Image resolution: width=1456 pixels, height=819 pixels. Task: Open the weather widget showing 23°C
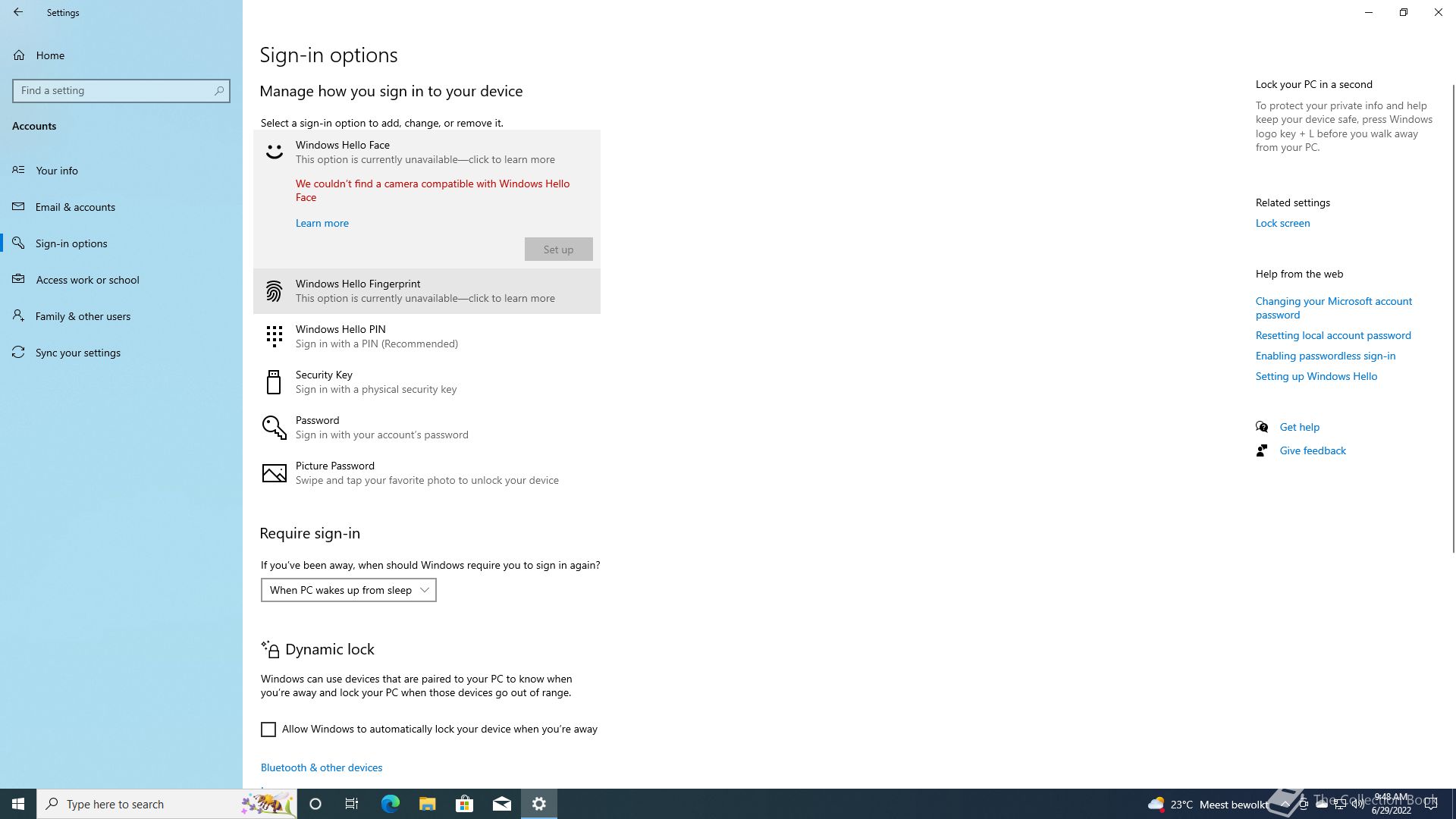[x=1207, y=804]
